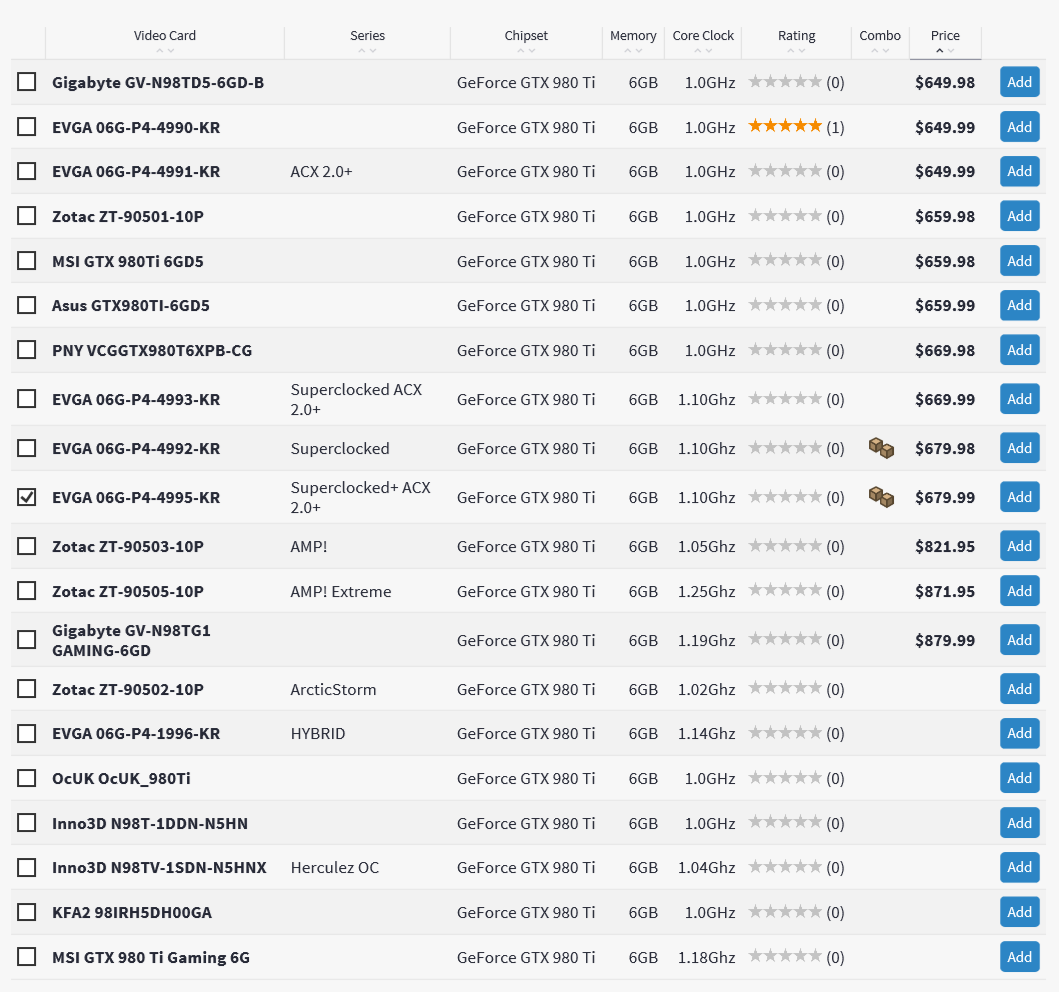
Task: Click the 'Herculez OC' series cell
Action: click(334, 867)
